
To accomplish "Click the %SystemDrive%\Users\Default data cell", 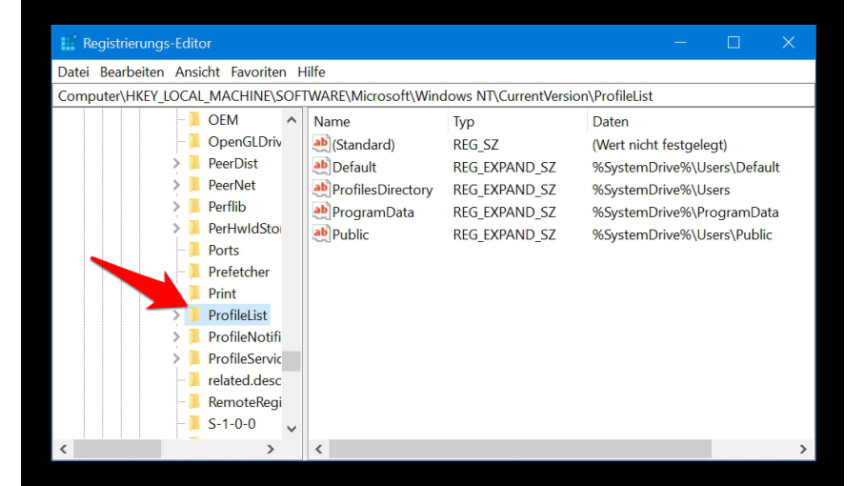I will [686, 167].
